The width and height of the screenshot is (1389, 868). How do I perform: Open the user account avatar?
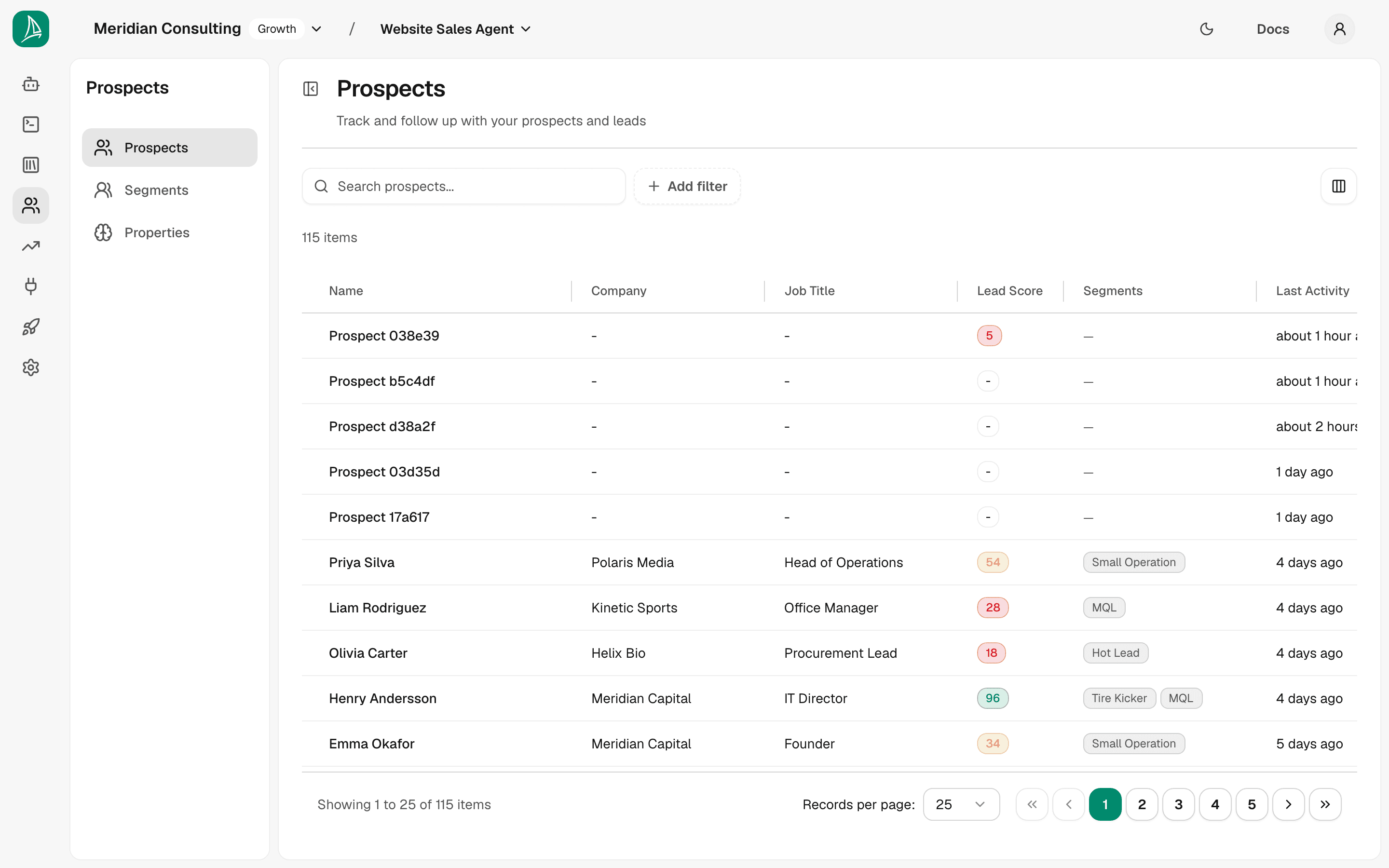pyautogui.click(x=1339, y=29)
